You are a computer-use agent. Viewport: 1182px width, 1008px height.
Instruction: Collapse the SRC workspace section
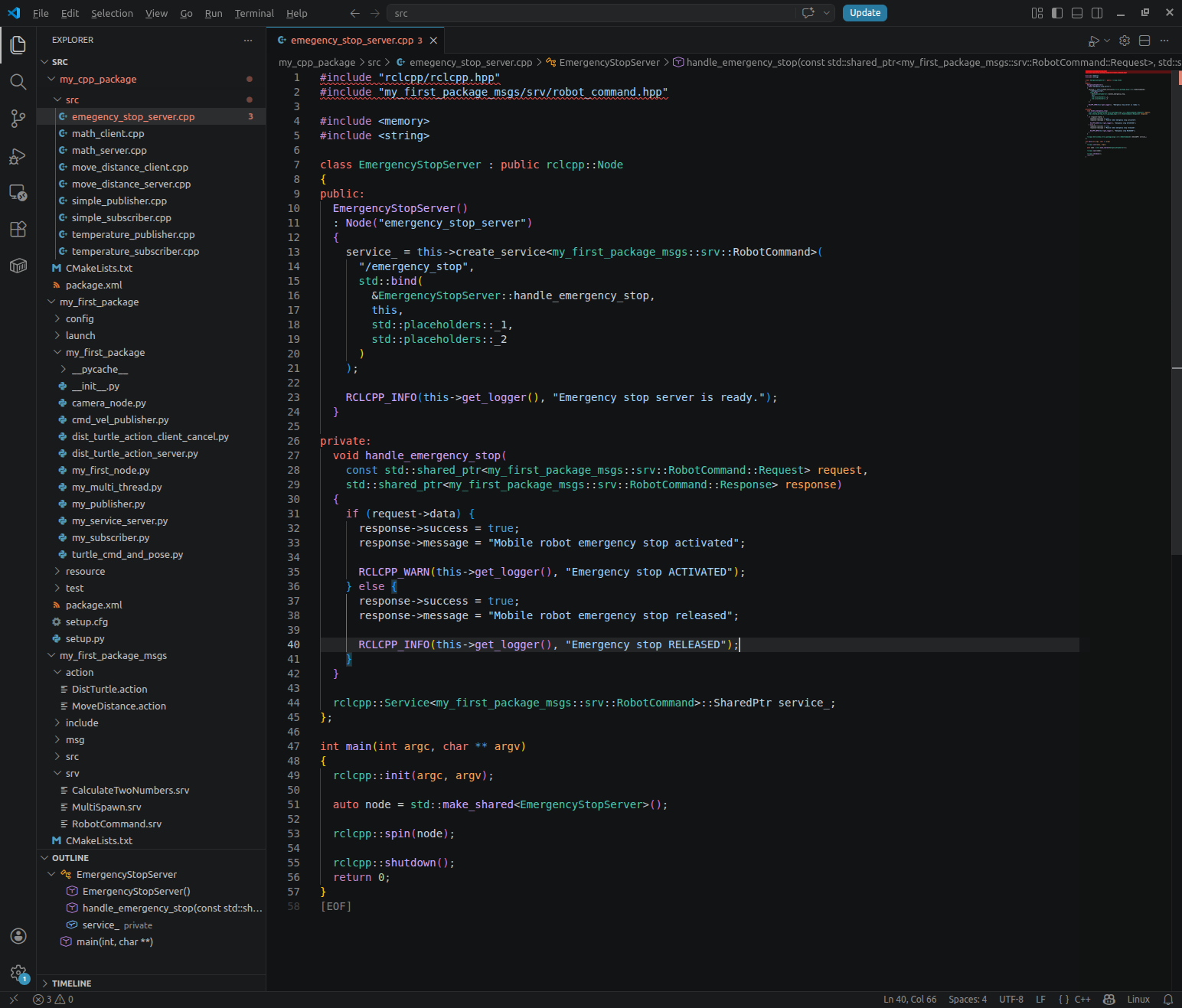(x=44, y=62)
